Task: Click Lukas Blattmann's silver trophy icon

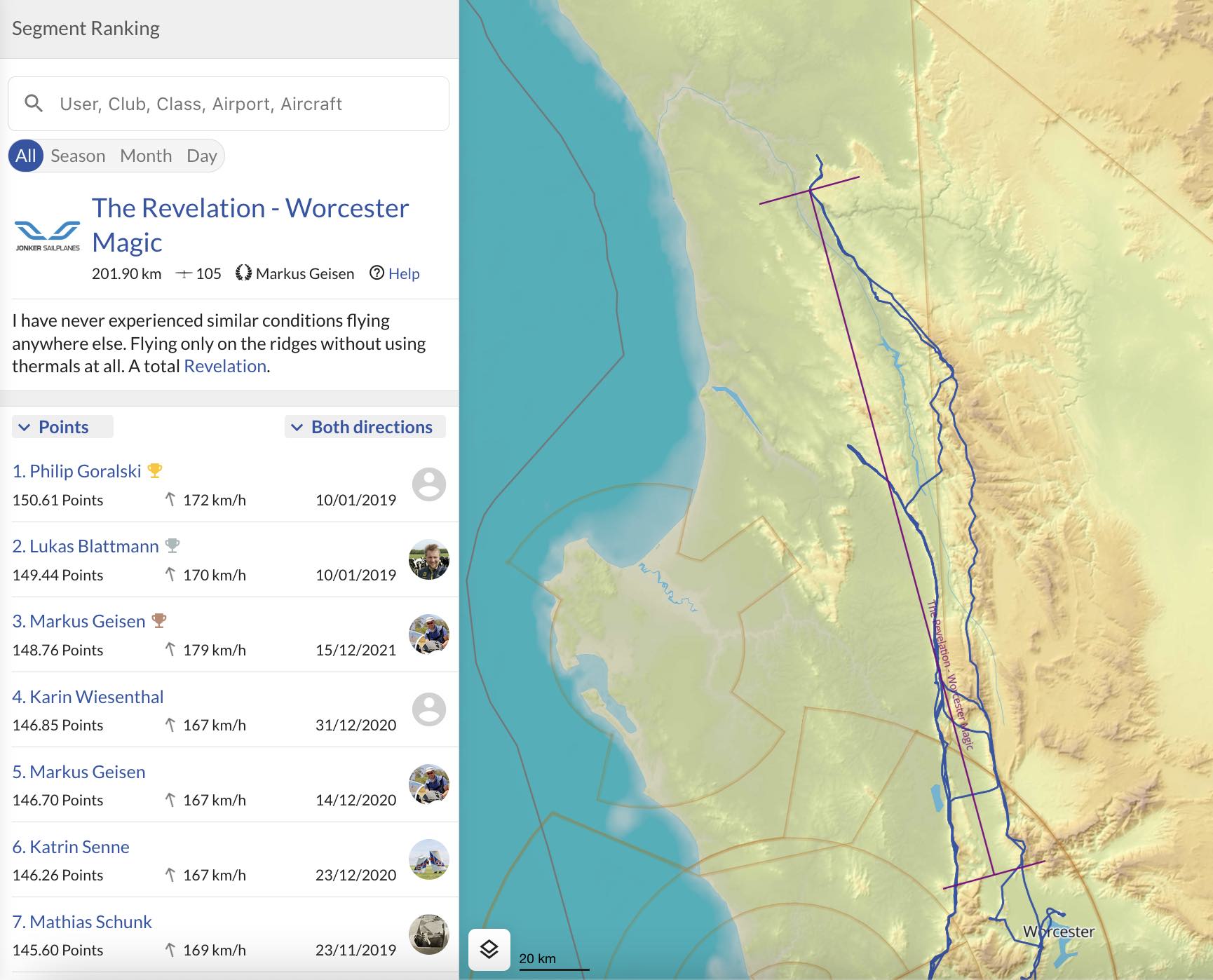Action: click(x=172, y=545)
